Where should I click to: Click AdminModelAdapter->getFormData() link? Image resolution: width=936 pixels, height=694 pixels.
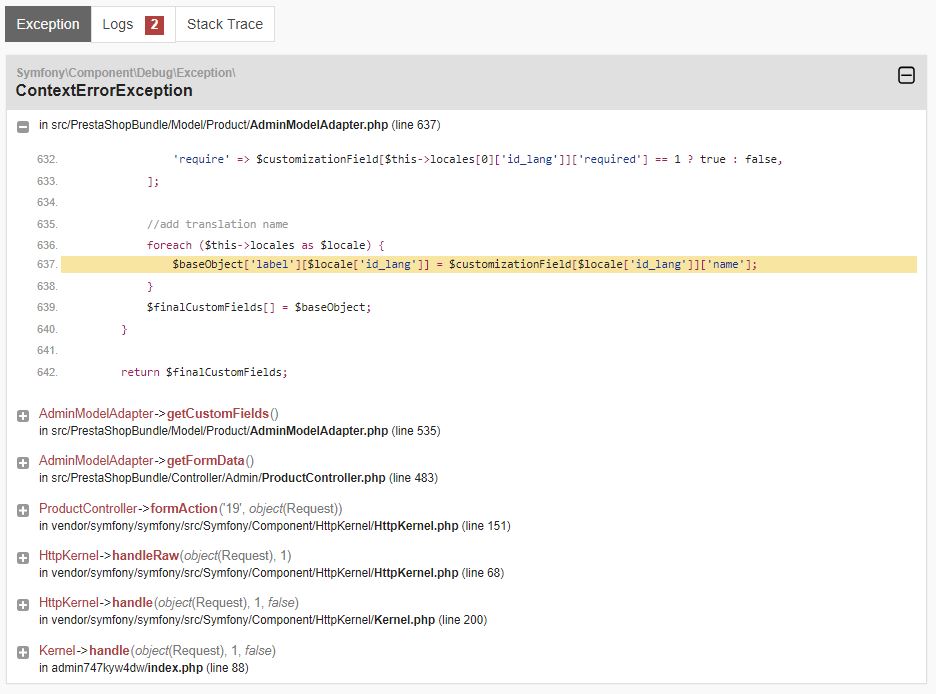click(146, 461)
